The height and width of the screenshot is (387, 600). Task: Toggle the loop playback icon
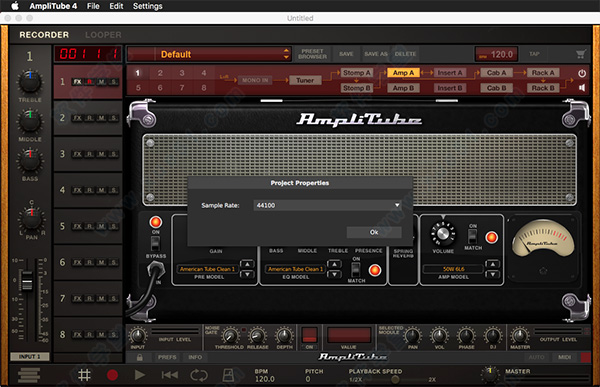(199, 375)
